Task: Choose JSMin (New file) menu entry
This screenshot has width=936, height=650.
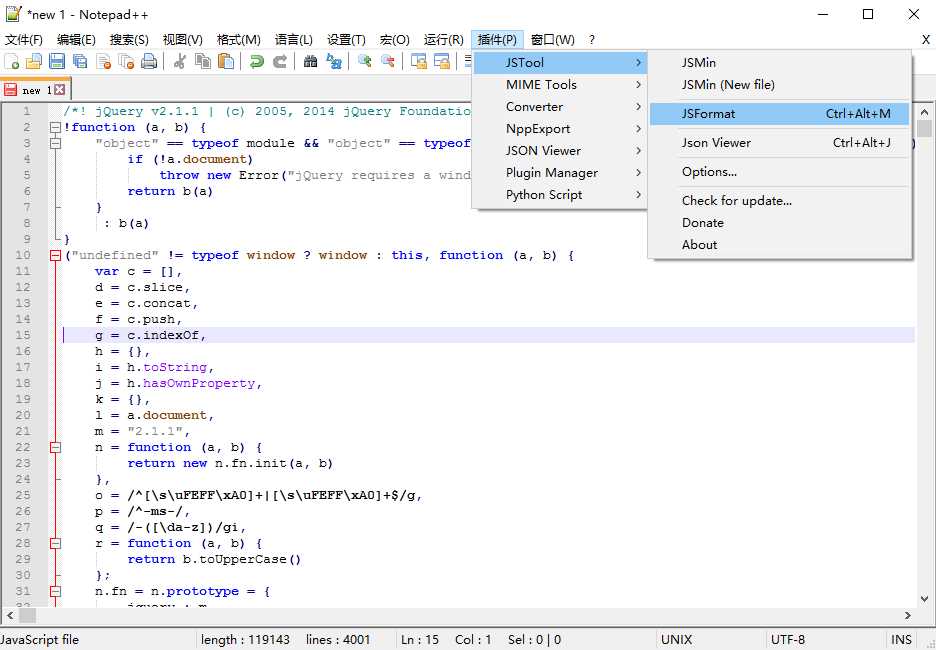Action: (728, 85)
